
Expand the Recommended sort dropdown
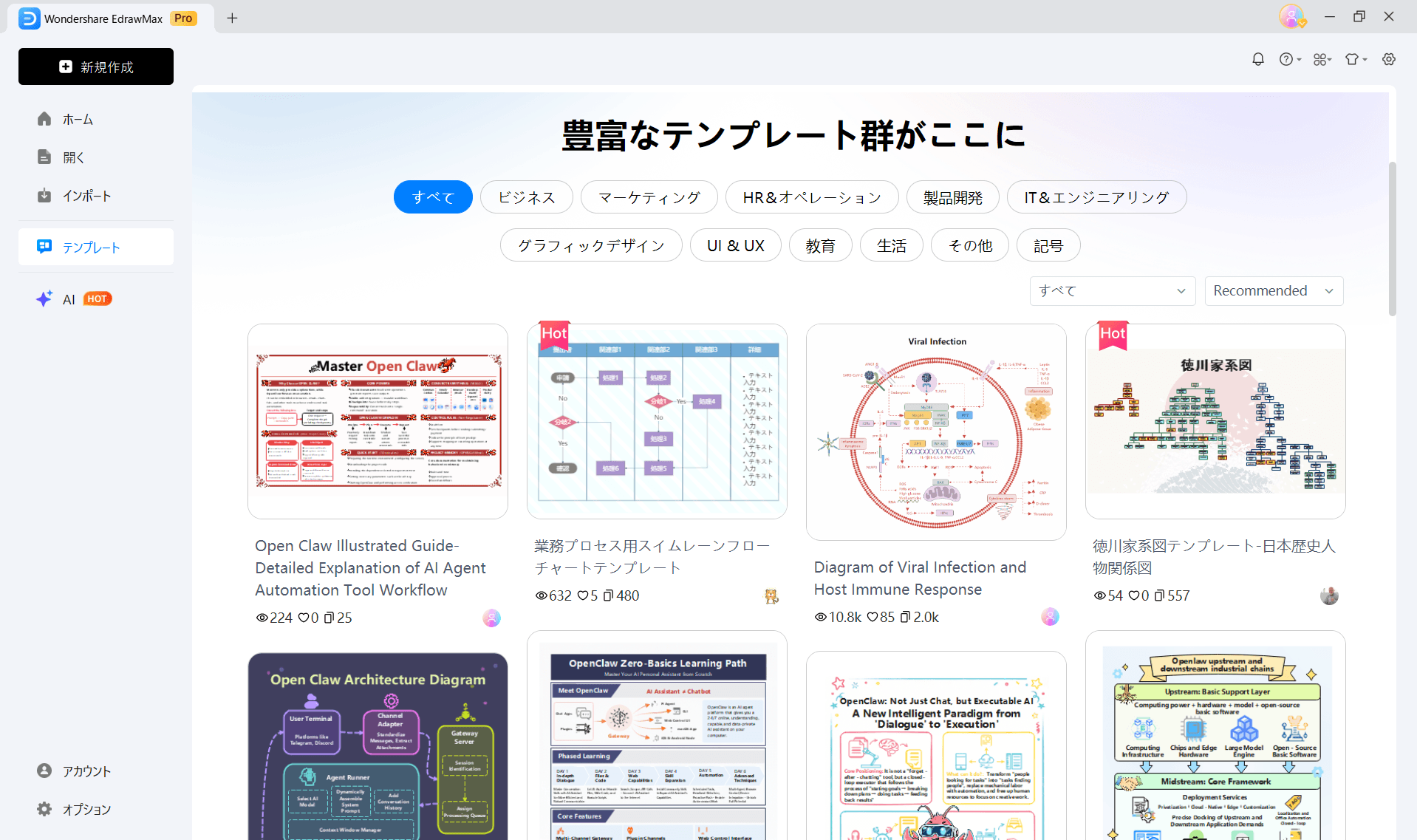pos(1273,290)
